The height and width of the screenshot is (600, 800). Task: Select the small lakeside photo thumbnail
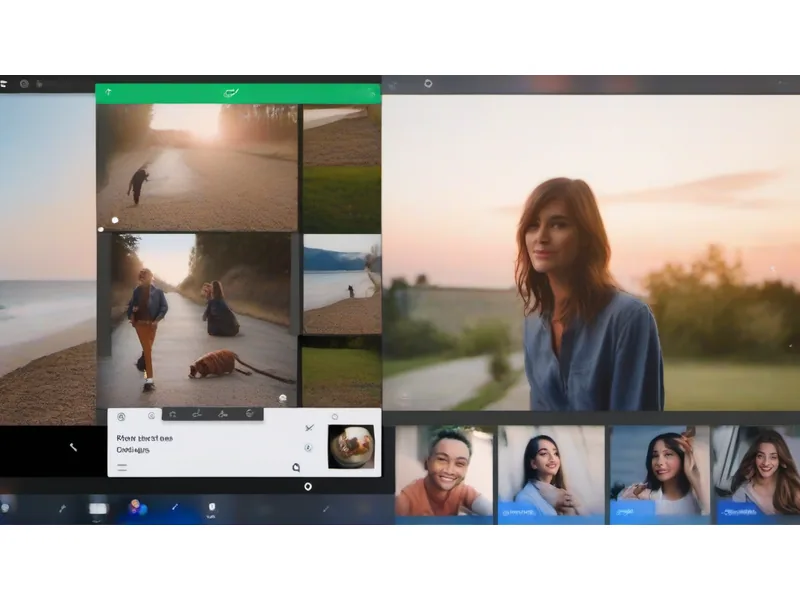341,283
